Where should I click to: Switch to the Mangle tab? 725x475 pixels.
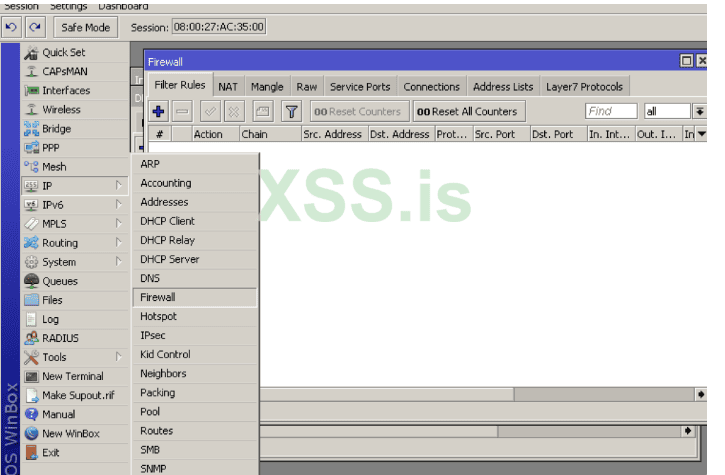(267, 87)
